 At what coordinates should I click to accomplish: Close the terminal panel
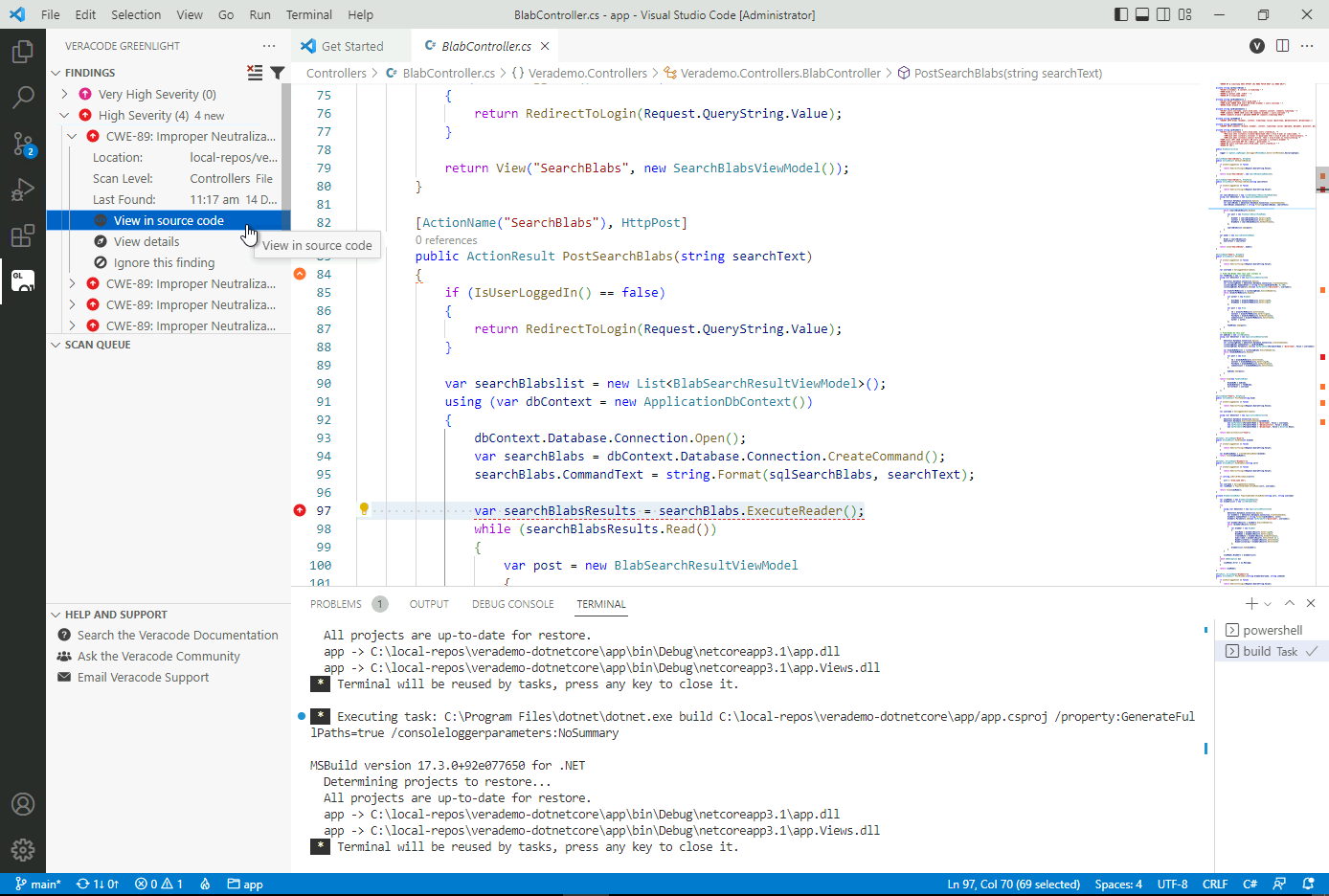1311,603
